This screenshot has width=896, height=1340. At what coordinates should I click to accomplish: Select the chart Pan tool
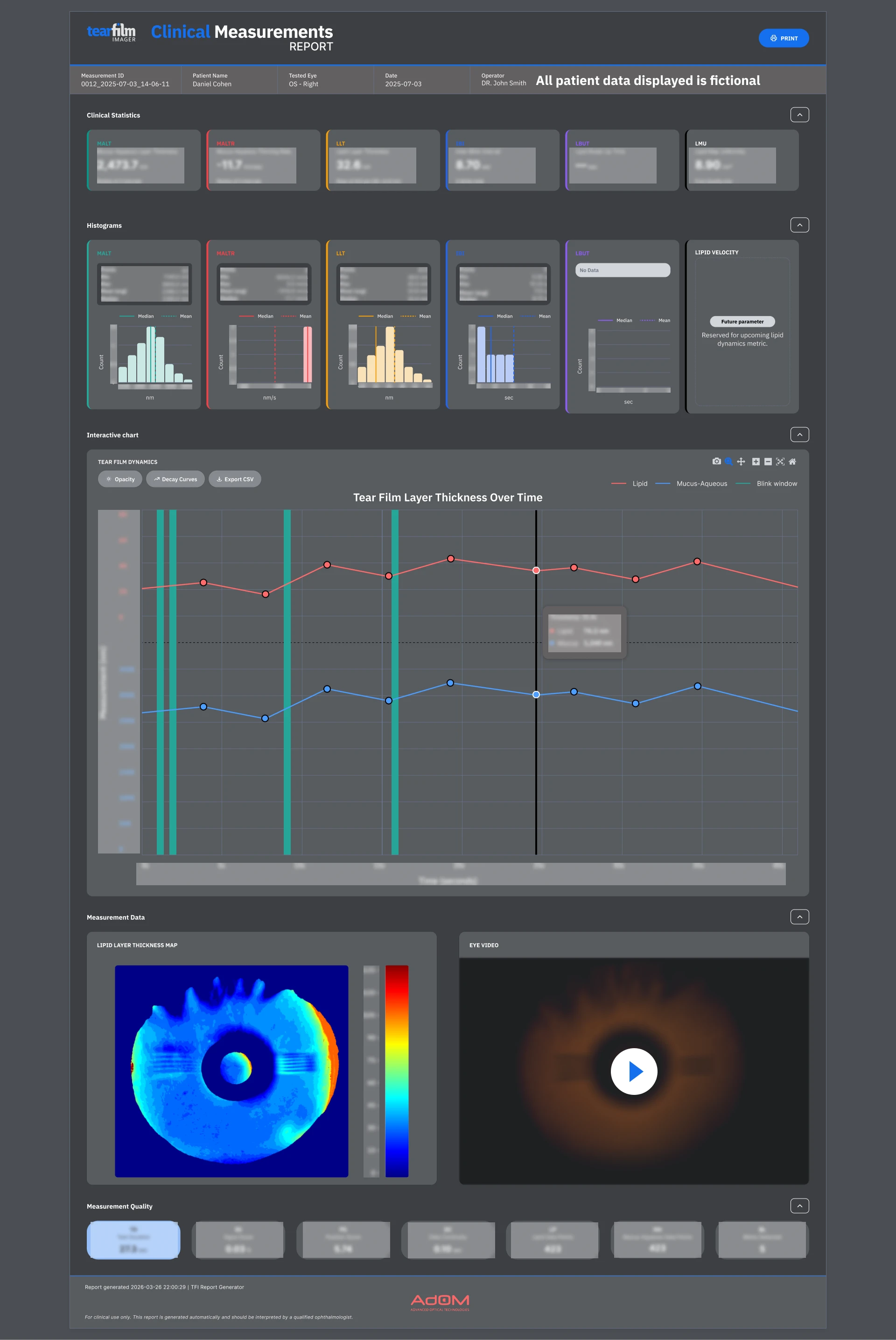coord(741,461)
